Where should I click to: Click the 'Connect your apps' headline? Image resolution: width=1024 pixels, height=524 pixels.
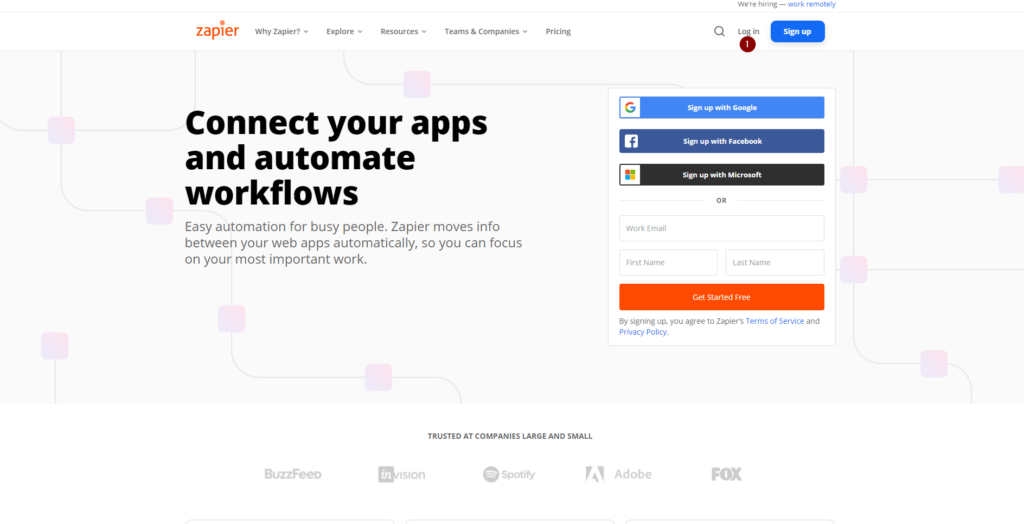336,158
